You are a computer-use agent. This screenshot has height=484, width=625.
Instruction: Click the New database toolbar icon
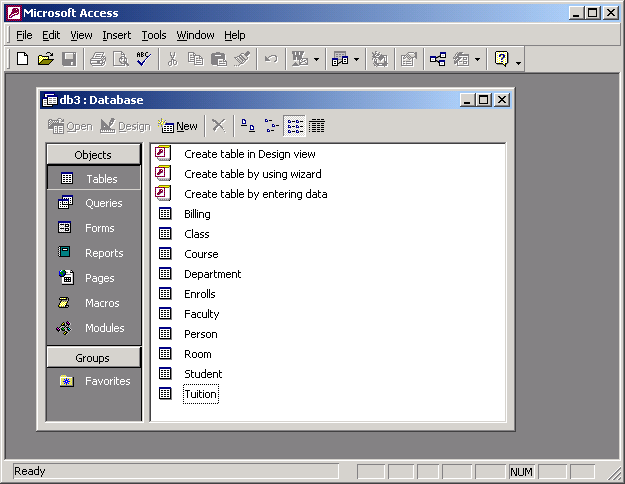pyautogui.click(x=22, y=59)
